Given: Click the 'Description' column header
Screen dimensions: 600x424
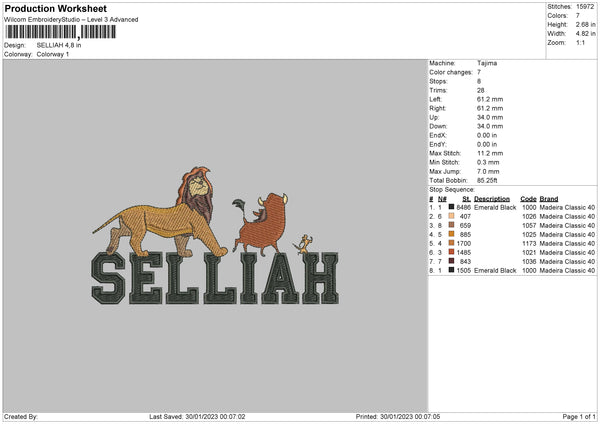Looking at the screenshot, I should [x=492, y=199].
